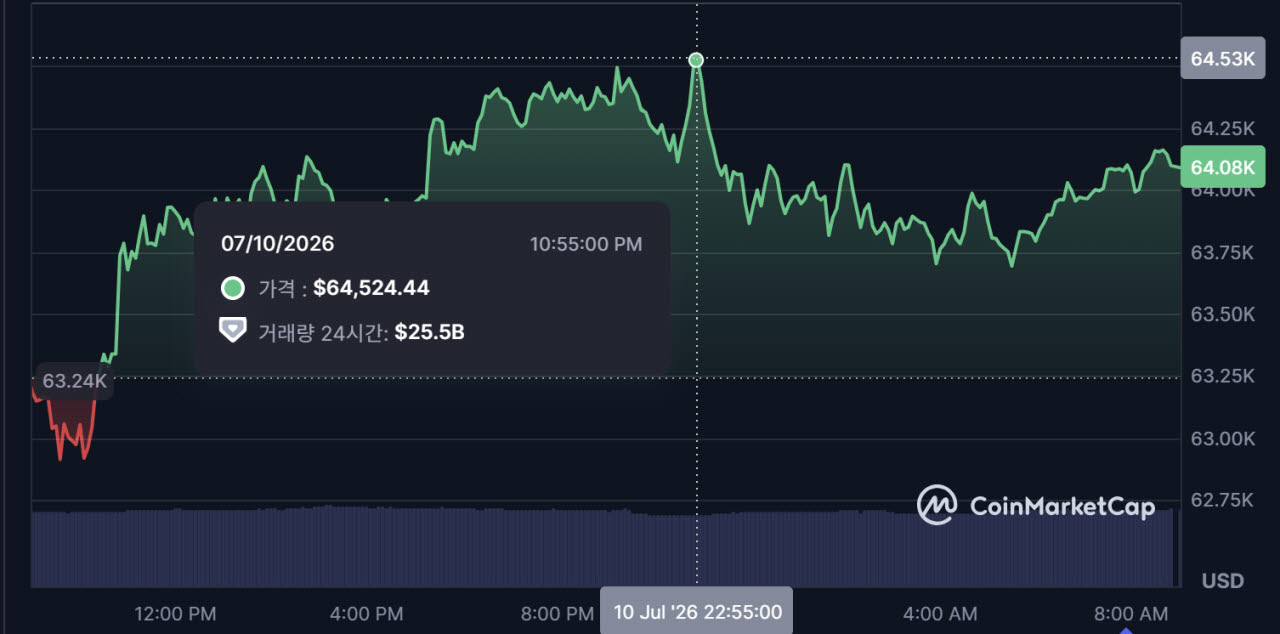1280x634 pixels.
Task: Click the green price point marker on chart peak
Action: pyautogui.click(x=696, y=60)
